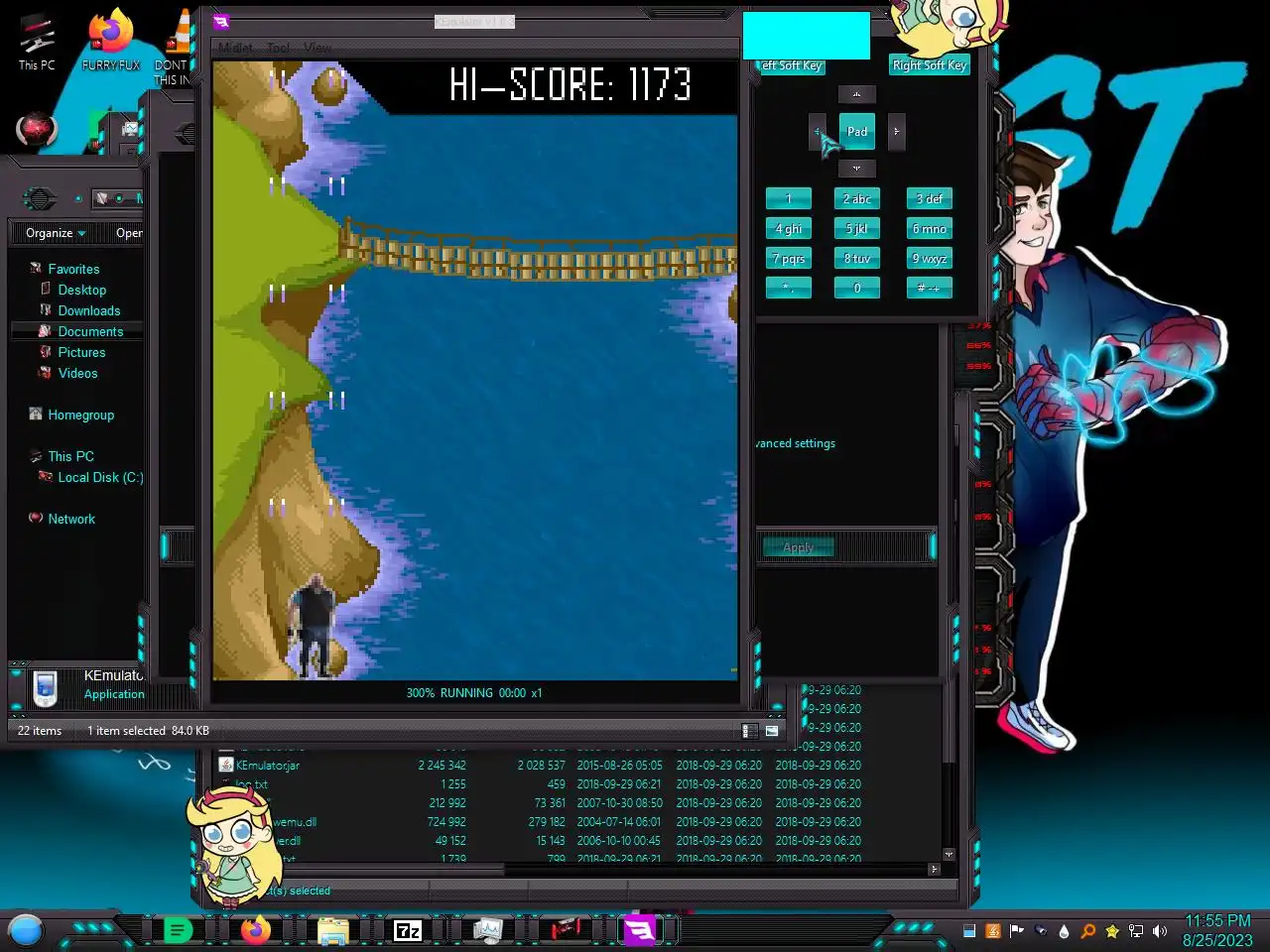Open 7-Zip from the taskbar
This screenshot has width=1270, height=952.
408,930
